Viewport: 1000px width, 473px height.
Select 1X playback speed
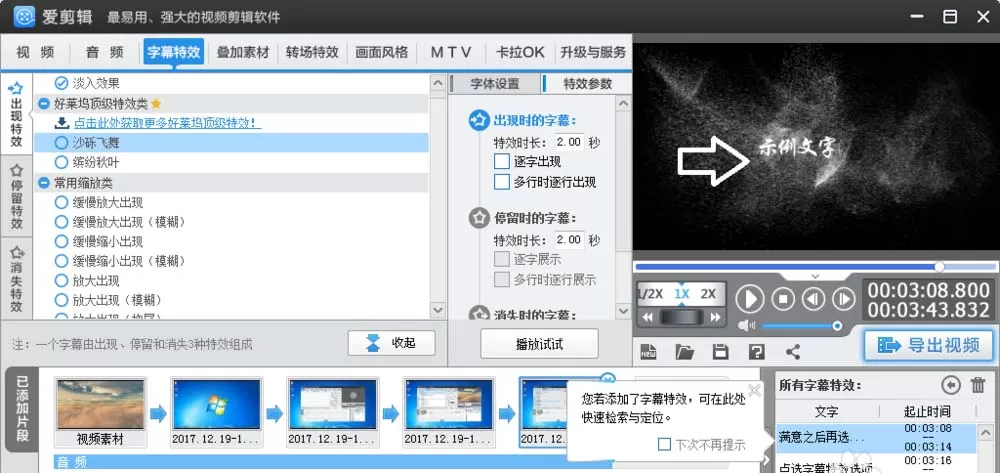pos(682,294)
